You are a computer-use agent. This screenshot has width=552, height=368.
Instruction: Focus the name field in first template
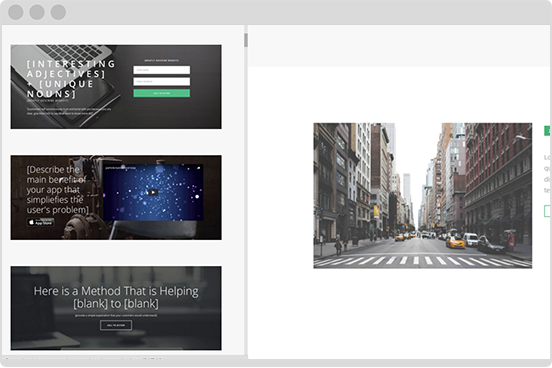[x=162, y=70]
